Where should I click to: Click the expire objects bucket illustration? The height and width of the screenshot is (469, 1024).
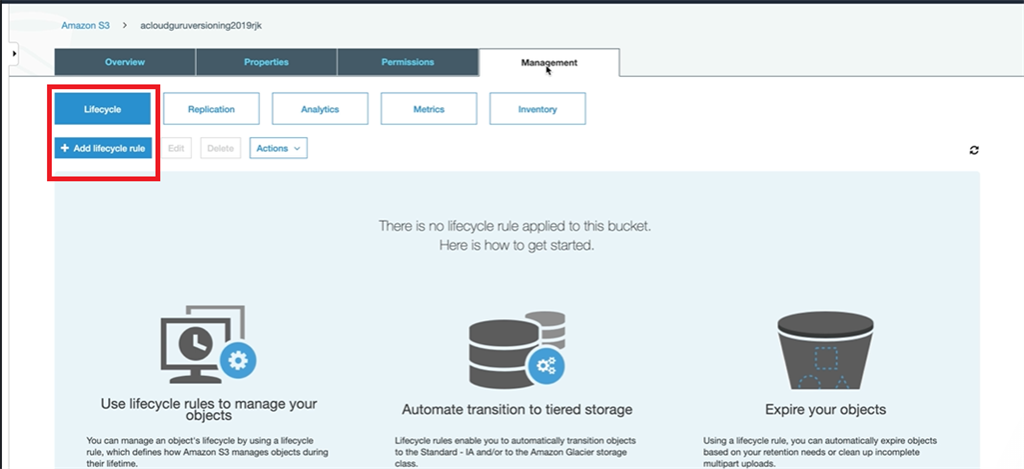click(825, 350)
